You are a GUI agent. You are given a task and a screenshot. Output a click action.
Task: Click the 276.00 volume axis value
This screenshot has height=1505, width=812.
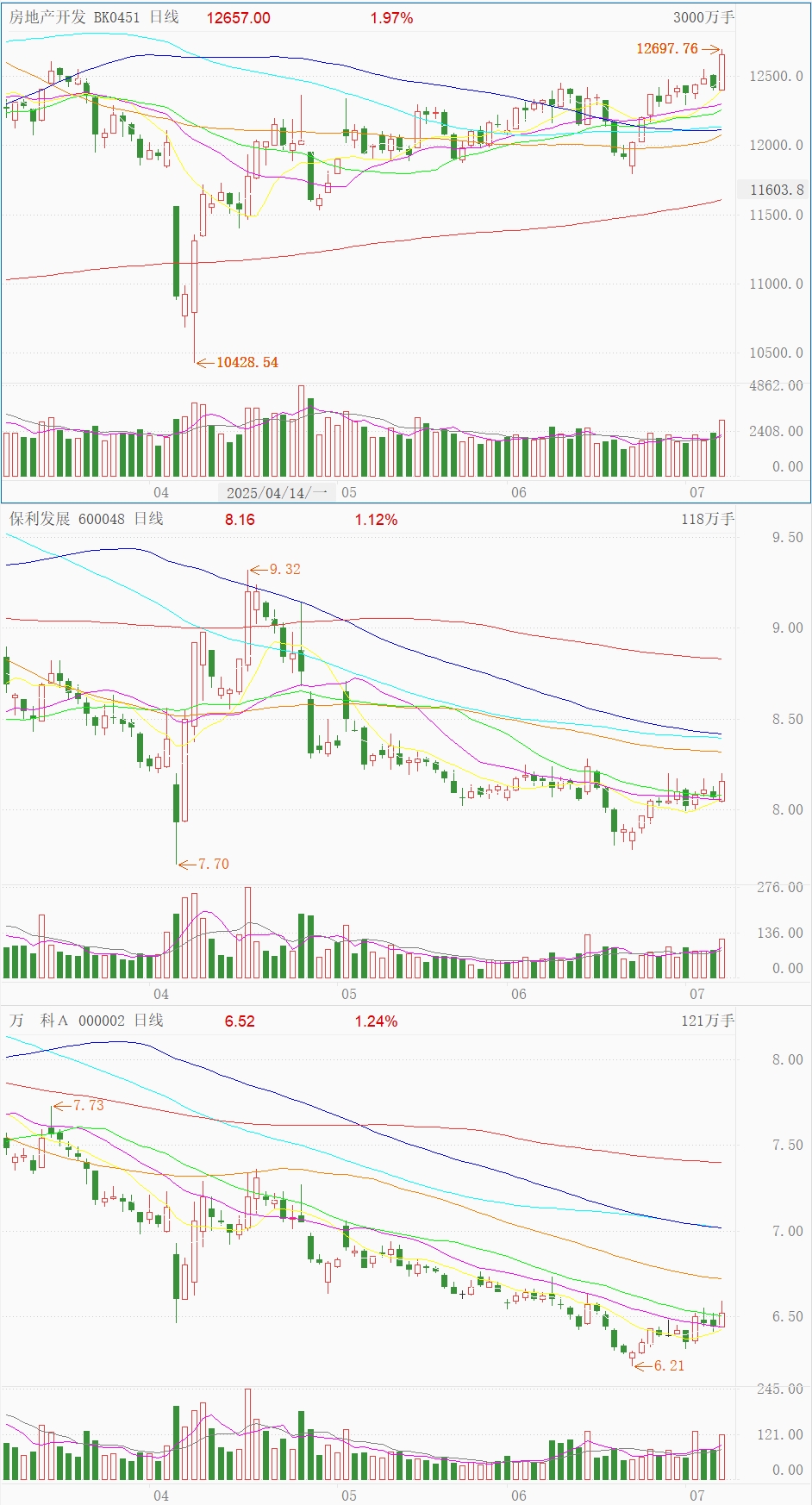(780, 887)
